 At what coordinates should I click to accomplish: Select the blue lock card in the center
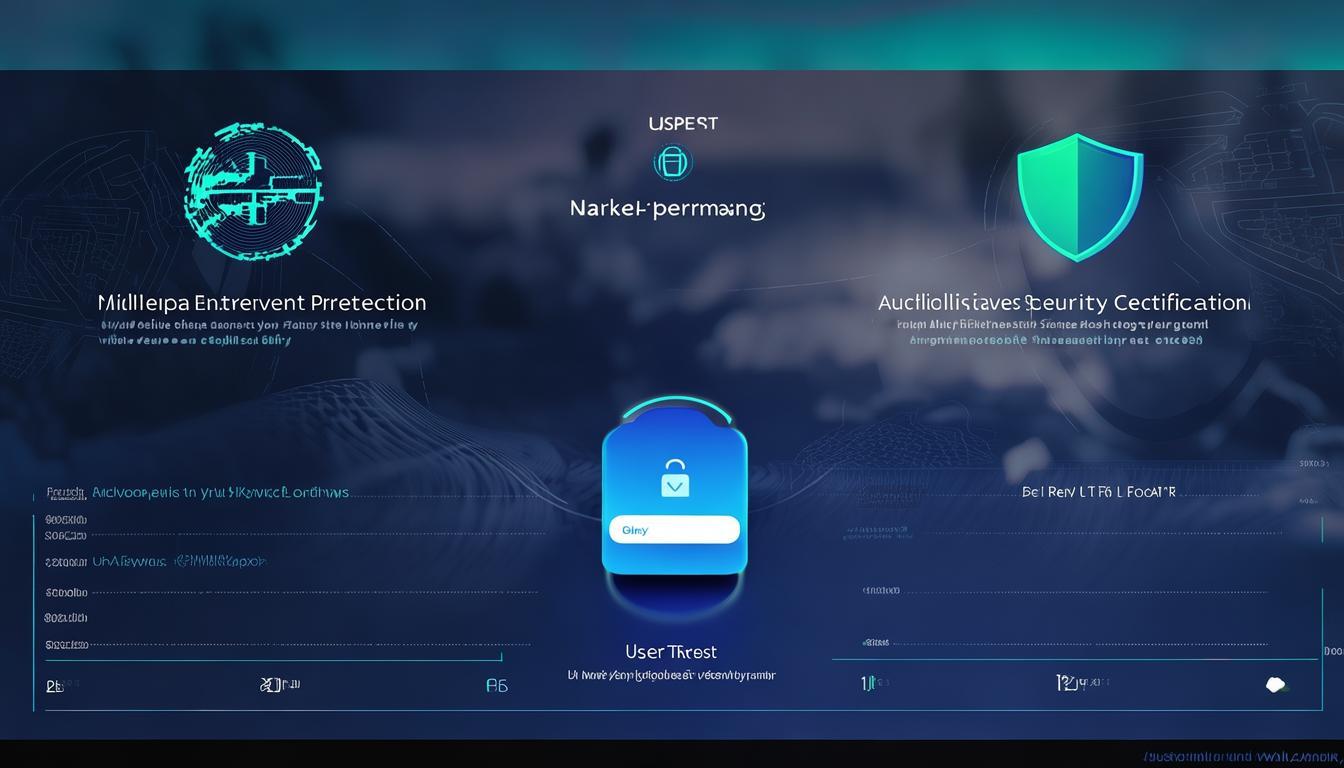674,500
